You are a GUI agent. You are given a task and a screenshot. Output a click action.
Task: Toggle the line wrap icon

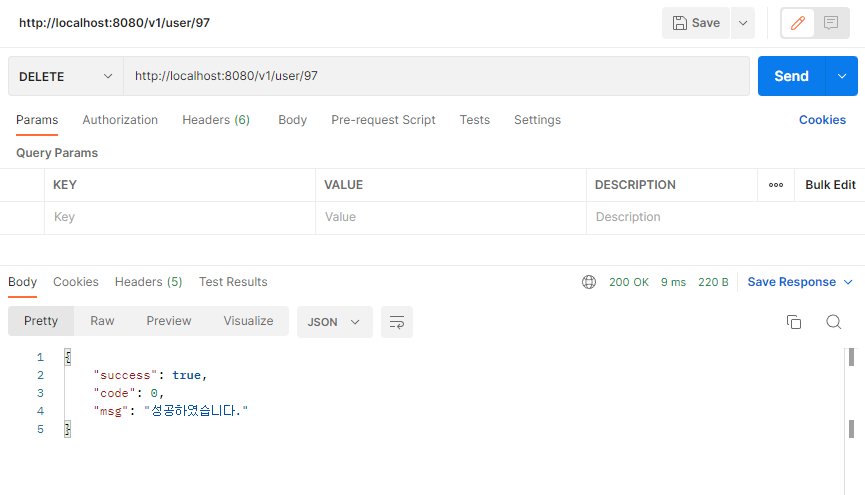(397, 322)
